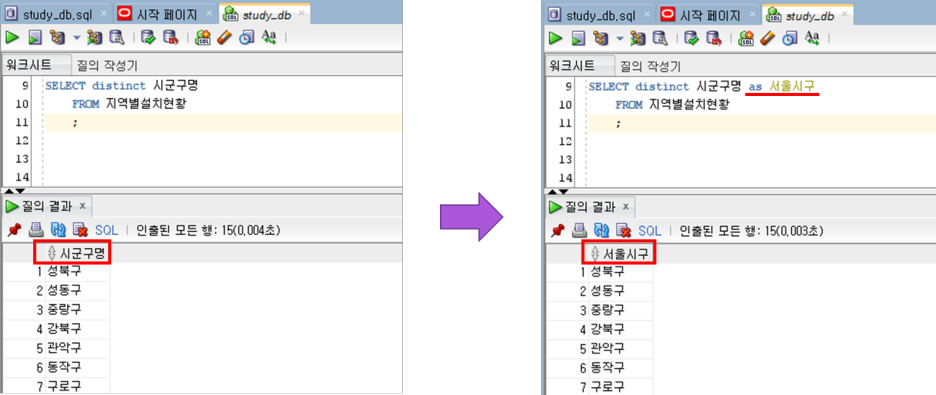Refresh query result in left window

58,230
